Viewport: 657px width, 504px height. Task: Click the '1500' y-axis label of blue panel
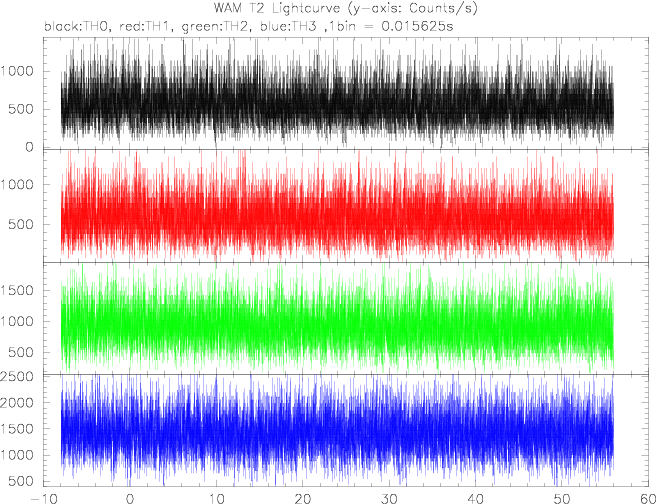click(x=17, y=429)
